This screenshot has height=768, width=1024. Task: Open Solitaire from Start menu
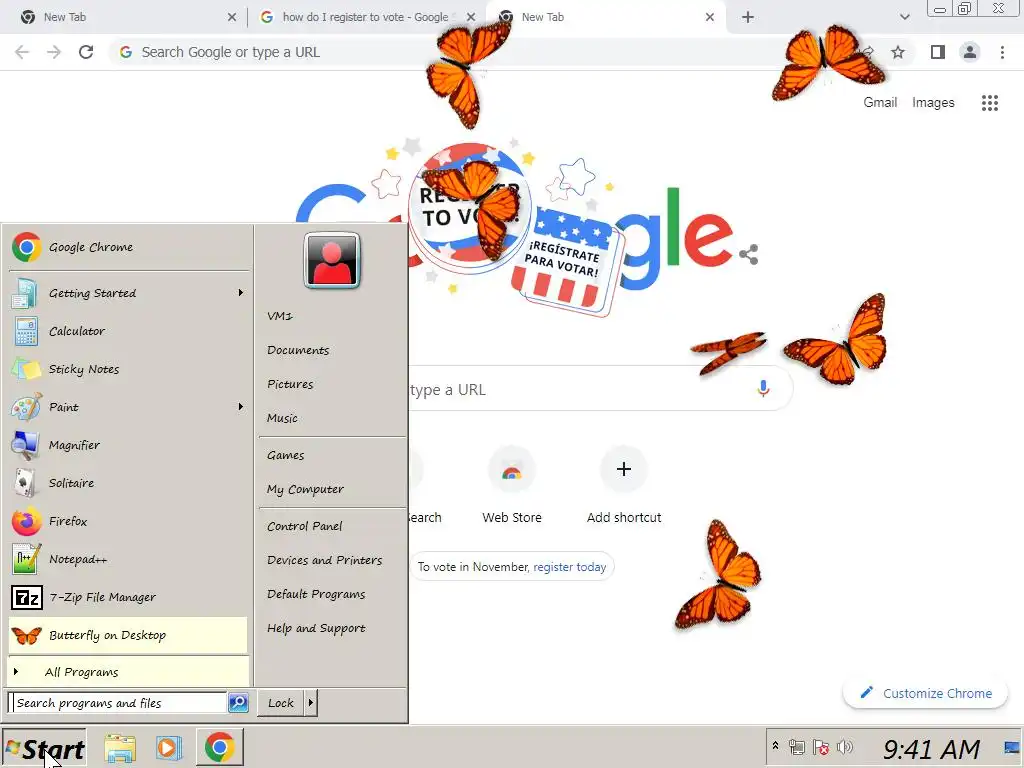[129, 483]
